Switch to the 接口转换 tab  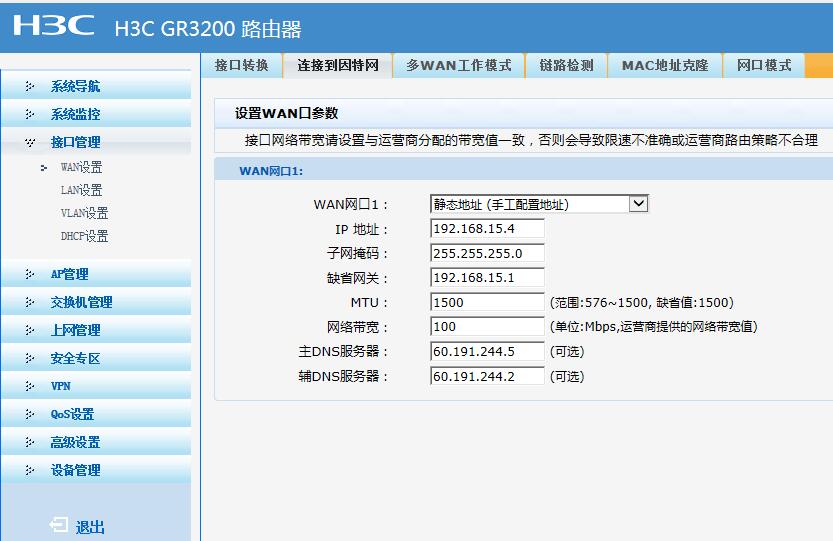coord(241,65)
